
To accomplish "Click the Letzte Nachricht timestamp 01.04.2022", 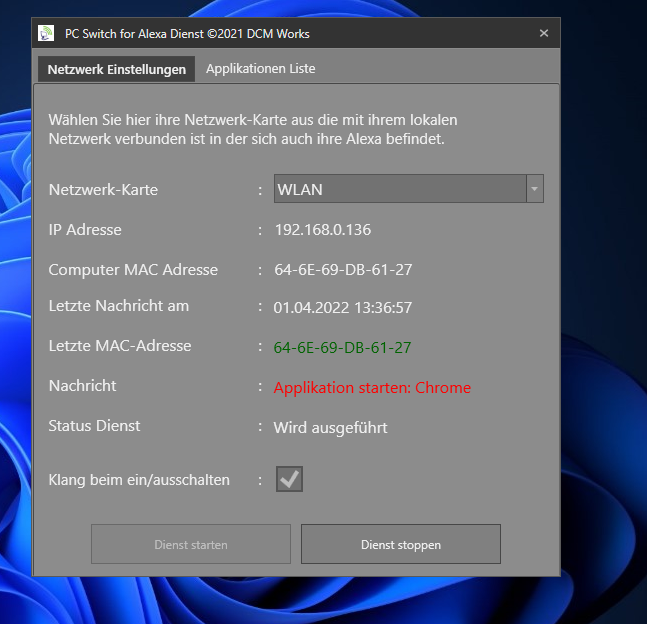I will pos(343,308).
